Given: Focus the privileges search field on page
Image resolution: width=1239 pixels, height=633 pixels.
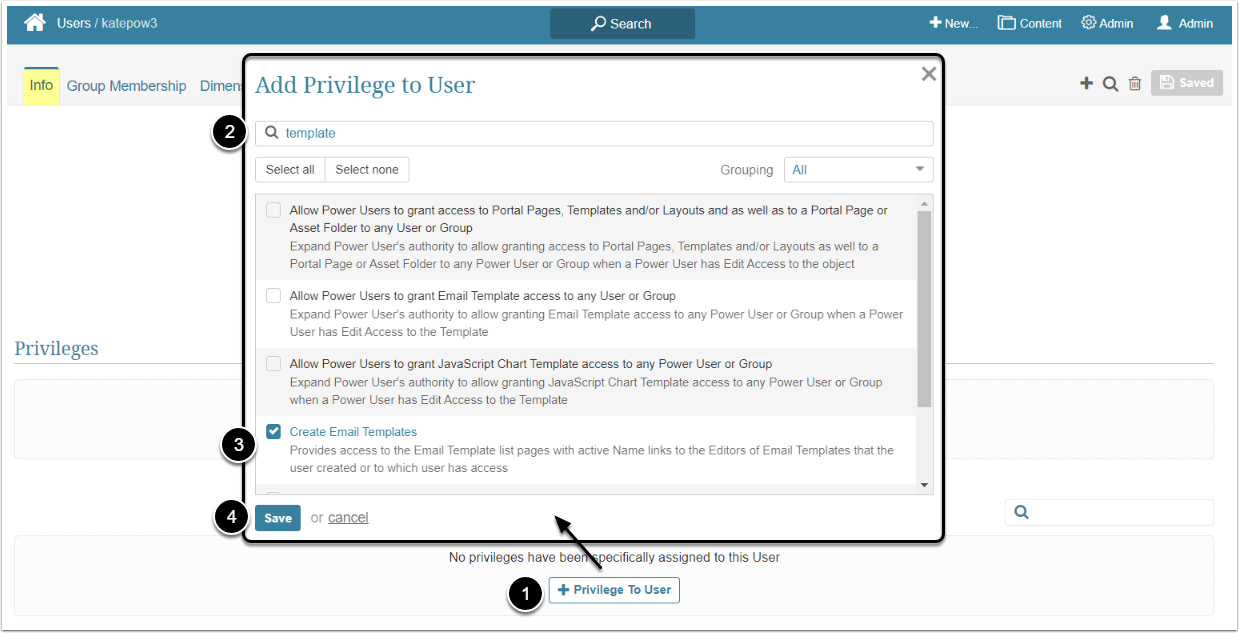Looking at the screenshot, I should point(1109,512).
